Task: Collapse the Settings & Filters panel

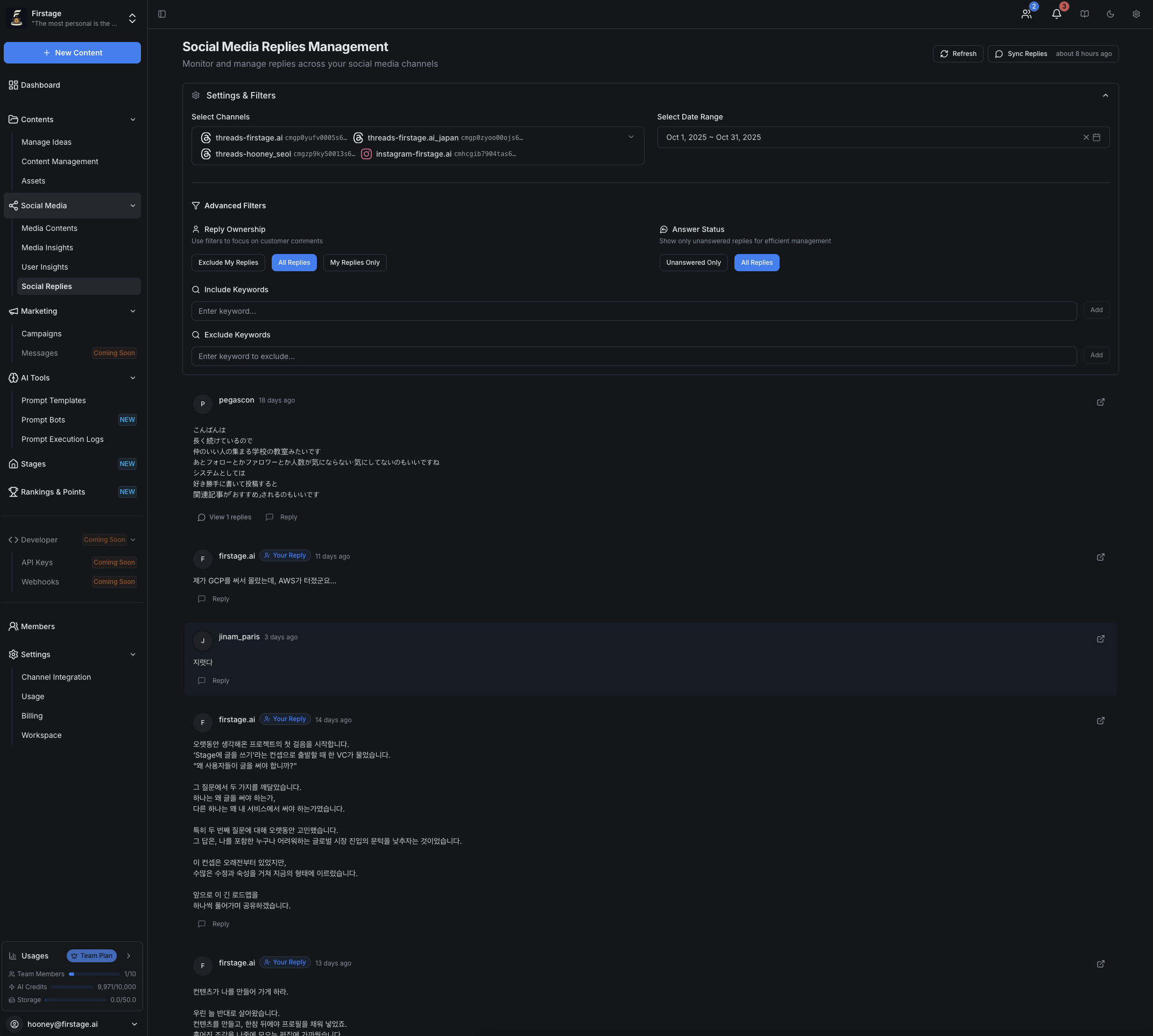Action: [1105, 96]
